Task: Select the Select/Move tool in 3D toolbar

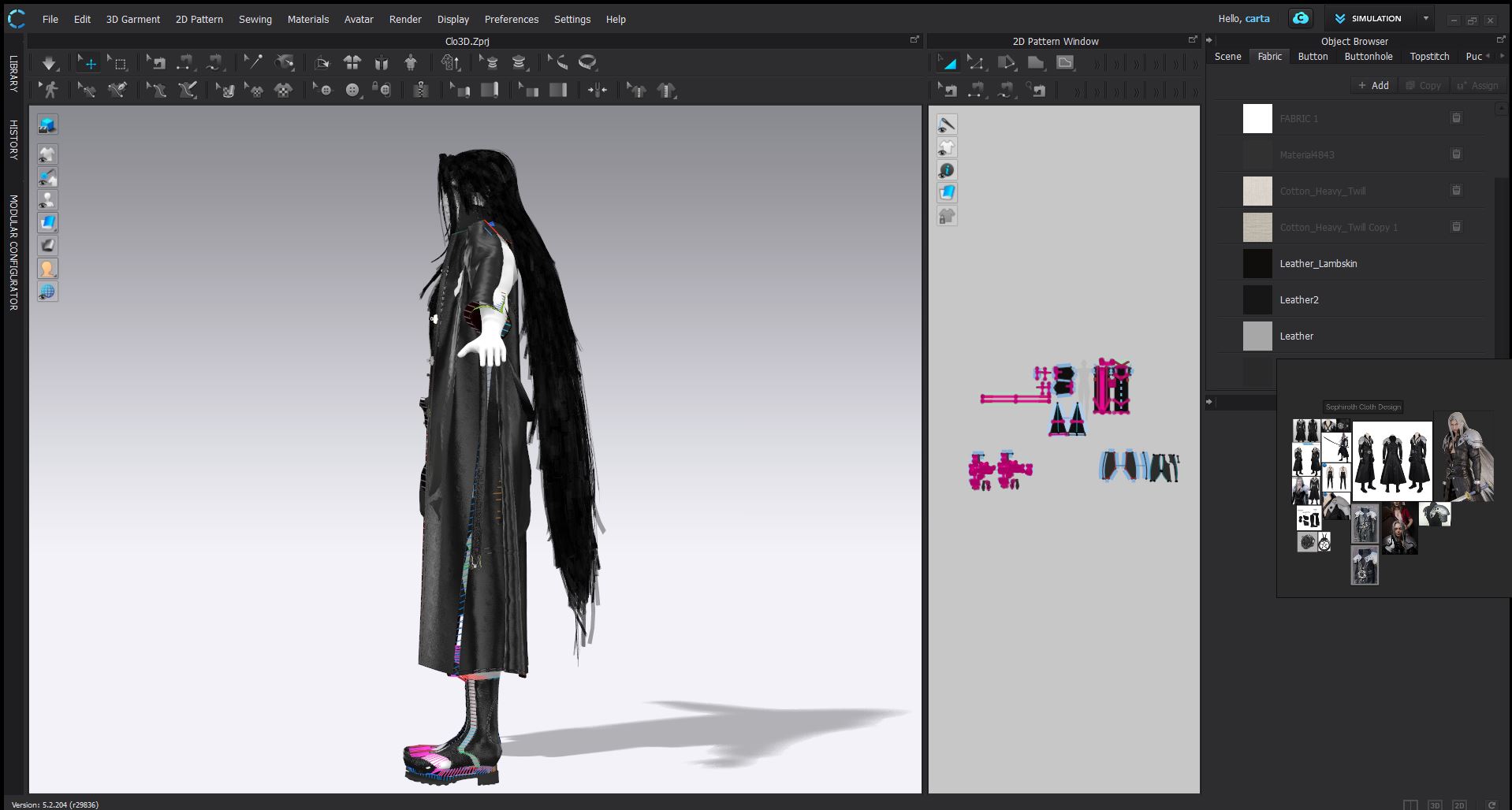Action: 87,63
